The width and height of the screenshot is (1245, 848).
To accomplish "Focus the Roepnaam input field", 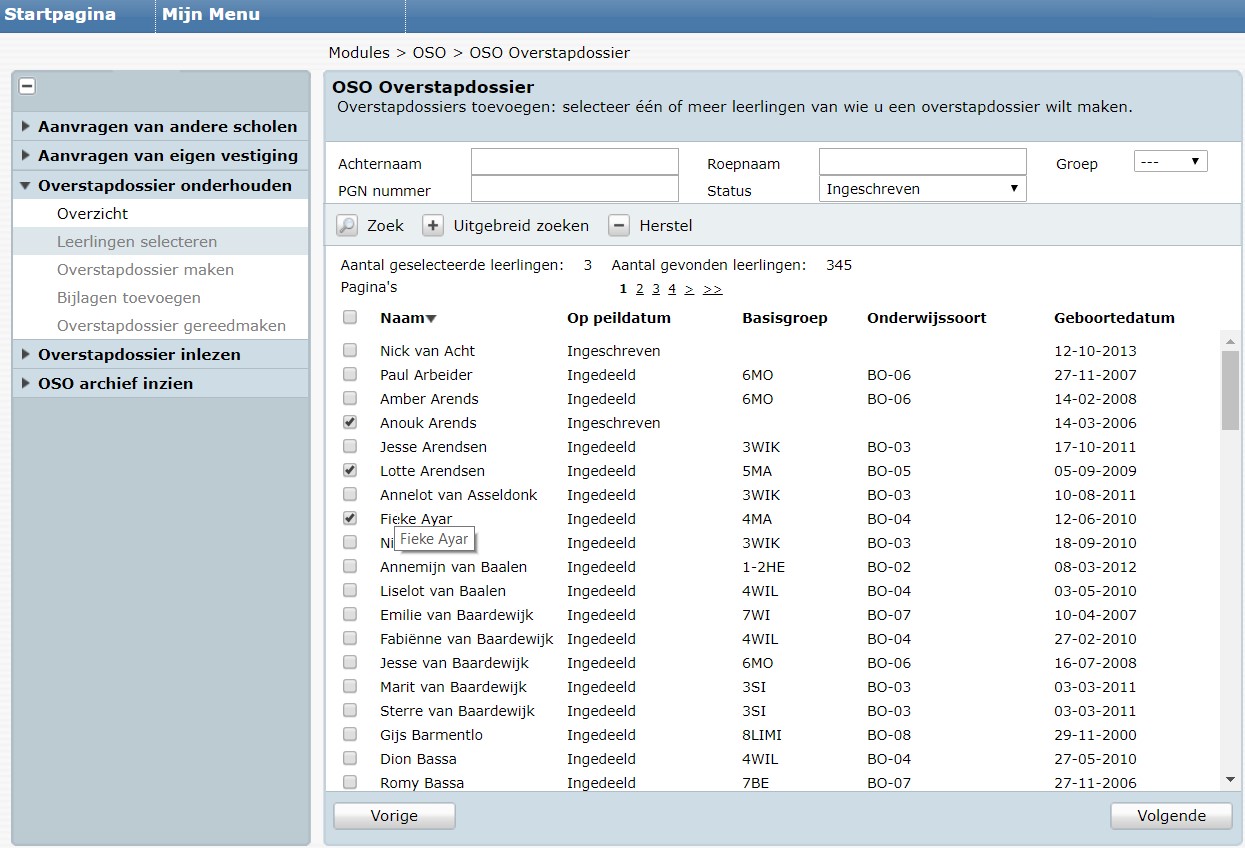I will click(x=922, y=162).
